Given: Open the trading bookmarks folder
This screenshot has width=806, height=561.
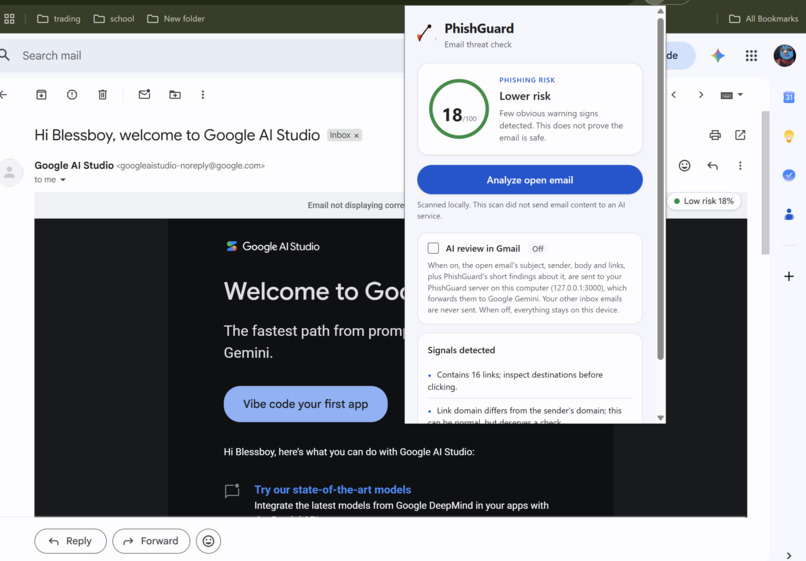Looking at the screenshot, I should point(59,19).
